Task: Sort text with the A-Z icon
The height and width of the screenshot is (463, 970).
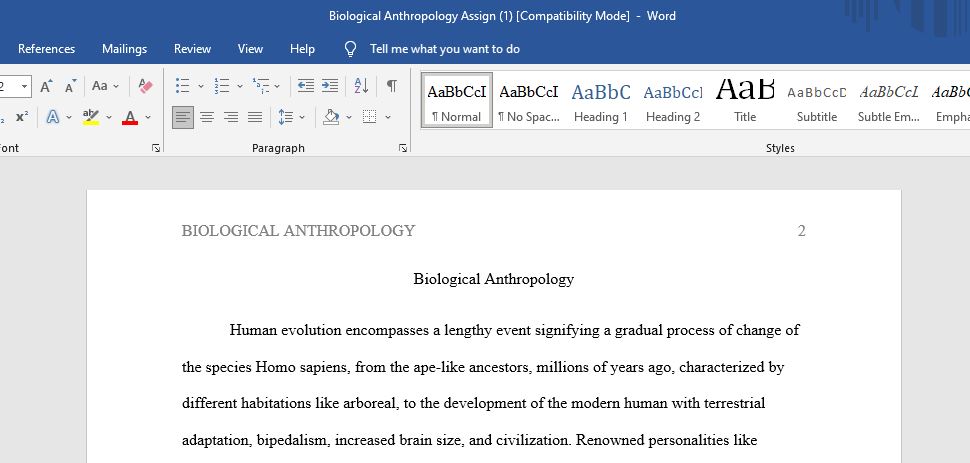Action: [361, 86]
